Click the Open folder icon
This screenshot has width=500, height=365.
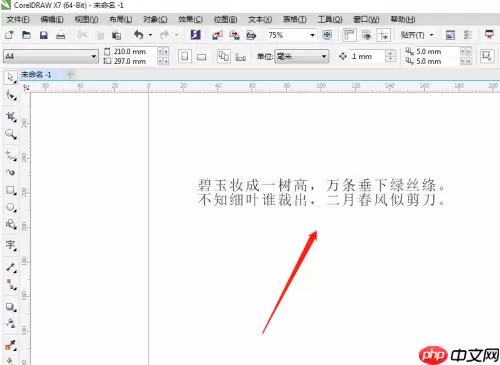tap(26, 35)
